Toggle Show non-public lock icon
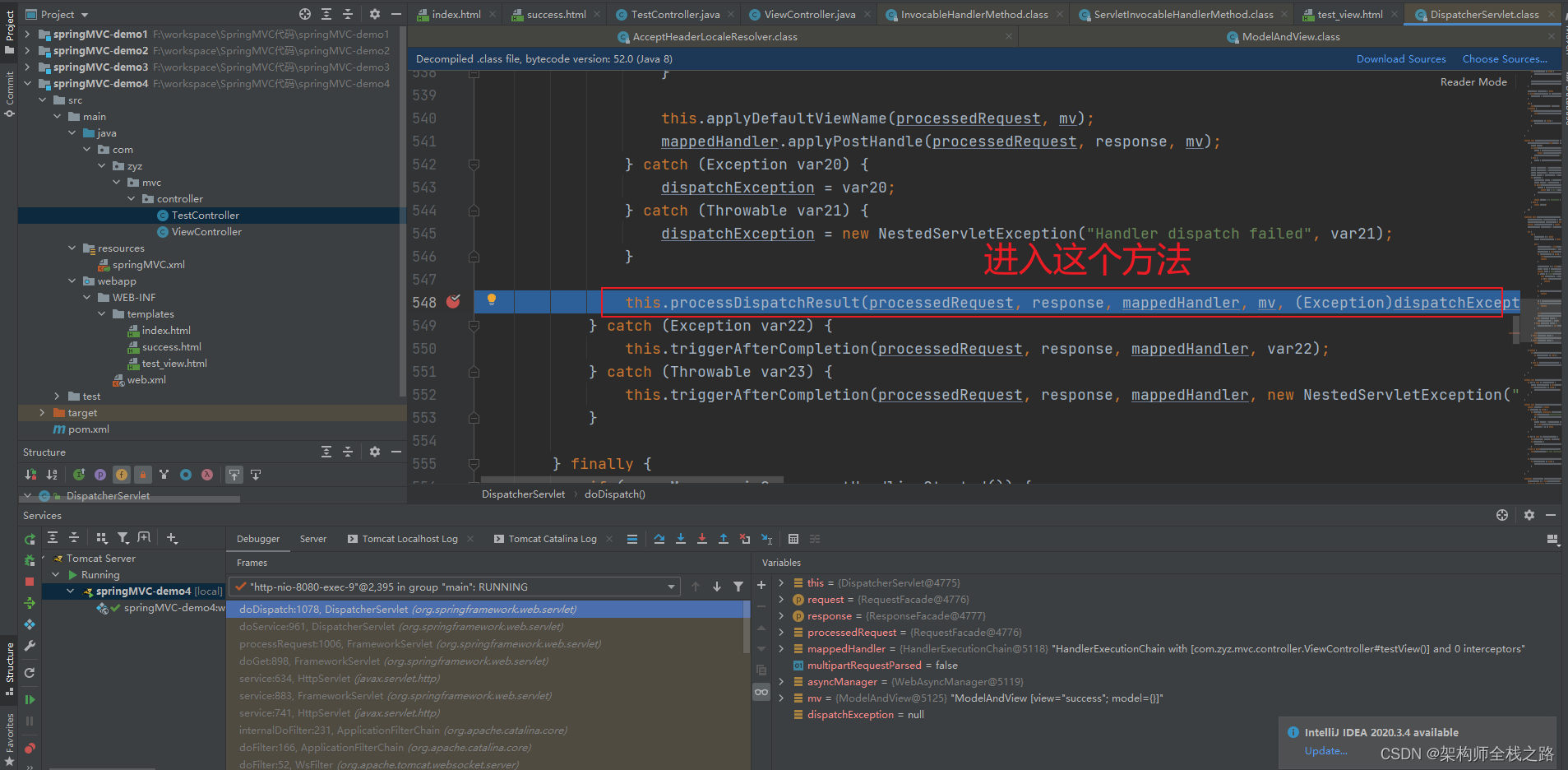Screen dimensions: 1568x770 point(143,475)
